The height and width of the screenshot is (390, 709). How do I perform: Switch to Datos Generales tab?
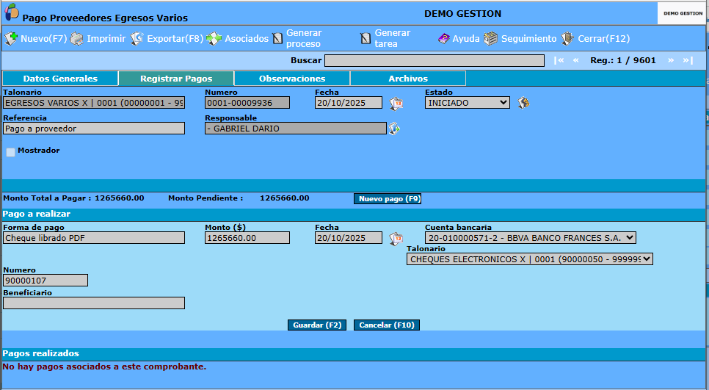(60, 79)
